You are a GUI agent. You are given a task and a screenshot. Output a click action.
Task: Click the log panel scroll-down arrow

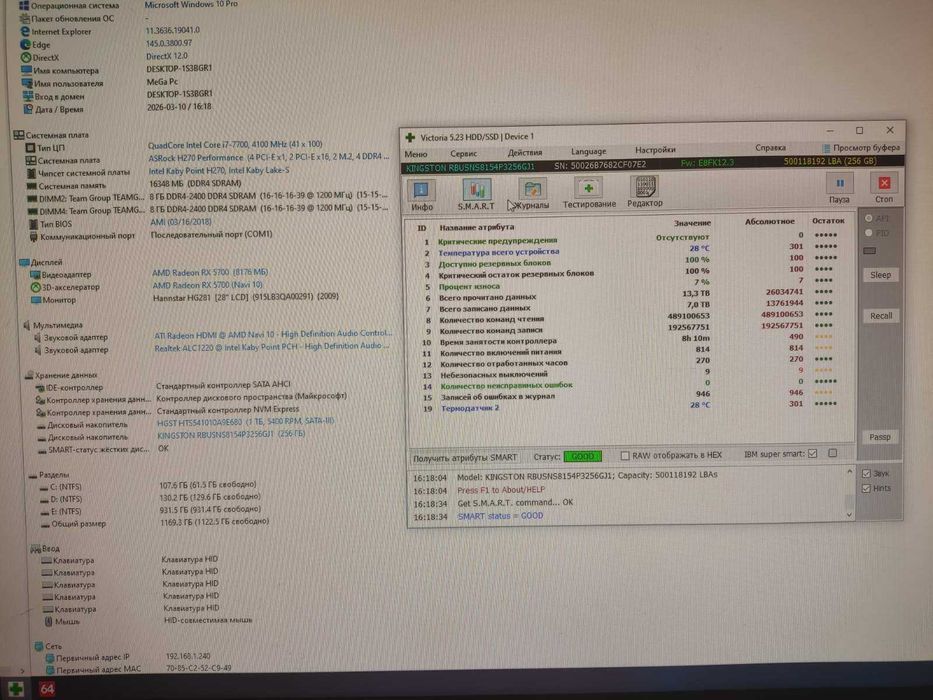point(849,515)
